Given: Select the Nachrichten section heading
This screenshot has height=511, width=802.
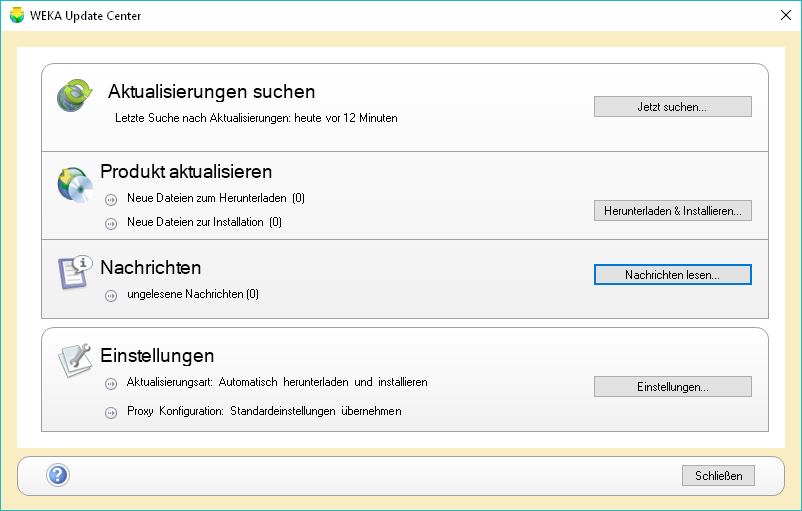Looking at the screenshot, I should click(151, 268).
